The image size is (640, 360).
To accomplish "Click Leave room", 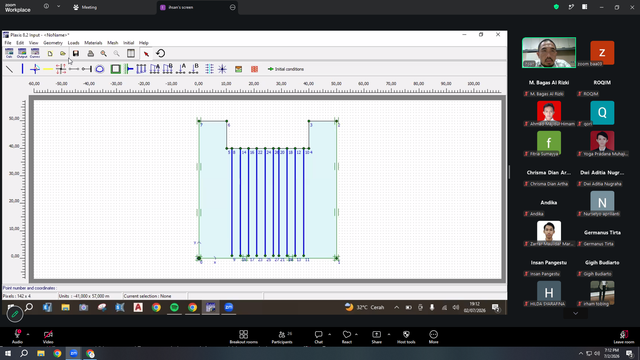I will point(624,337).
